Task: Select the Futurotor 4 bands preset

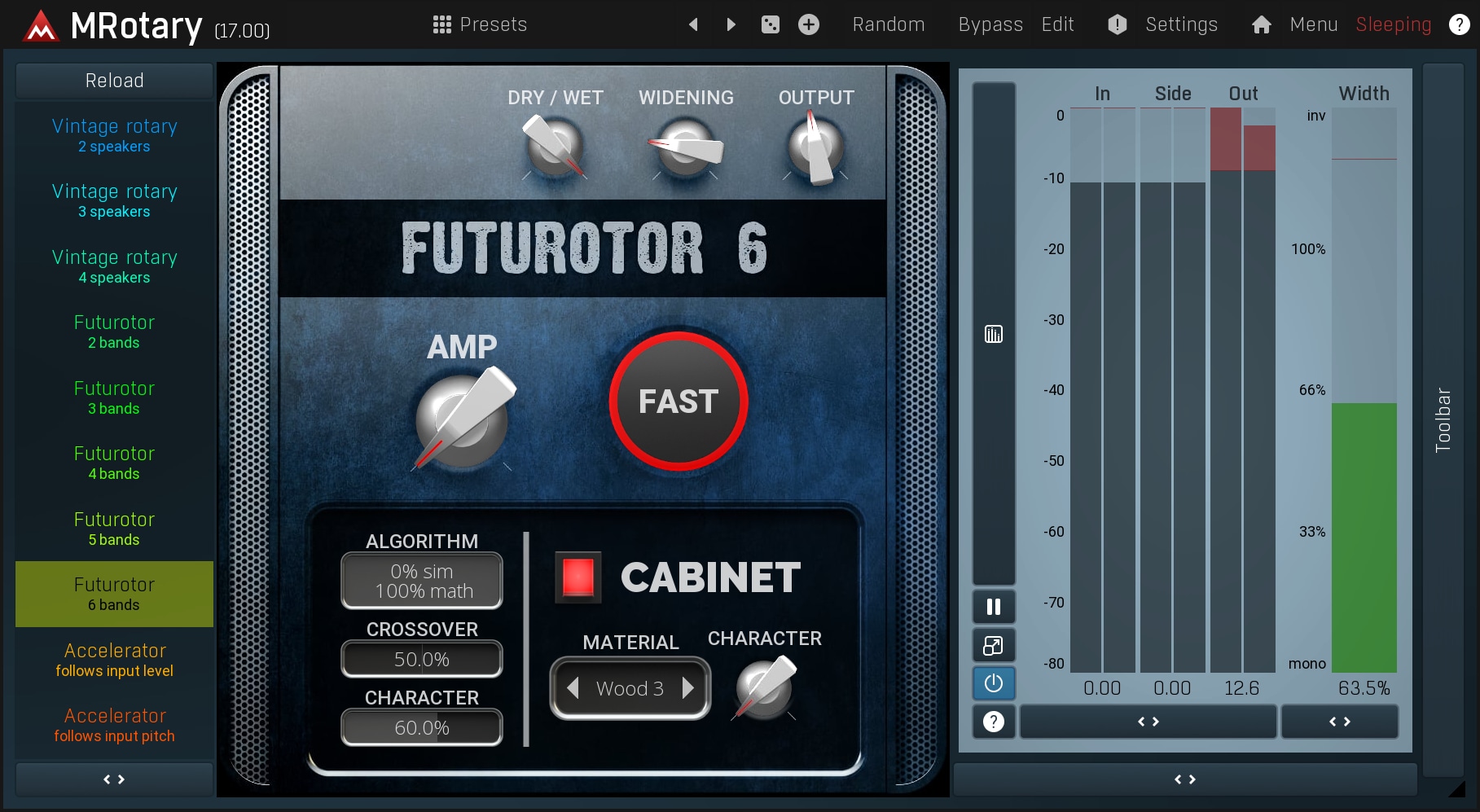Action: tap(114, 463)
